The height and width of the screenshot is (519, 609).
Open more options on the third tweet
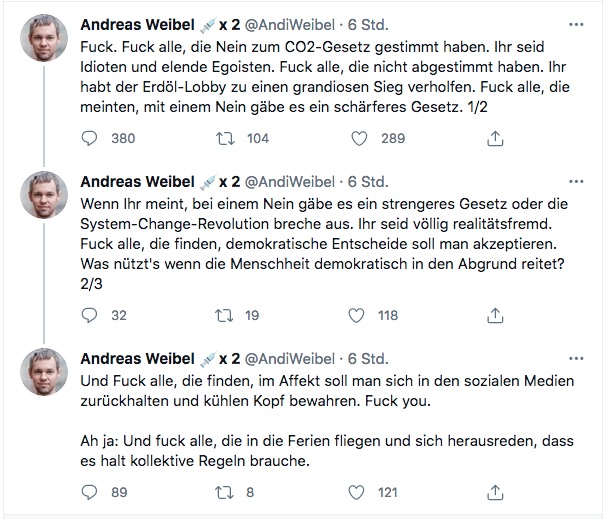point(575,358)
